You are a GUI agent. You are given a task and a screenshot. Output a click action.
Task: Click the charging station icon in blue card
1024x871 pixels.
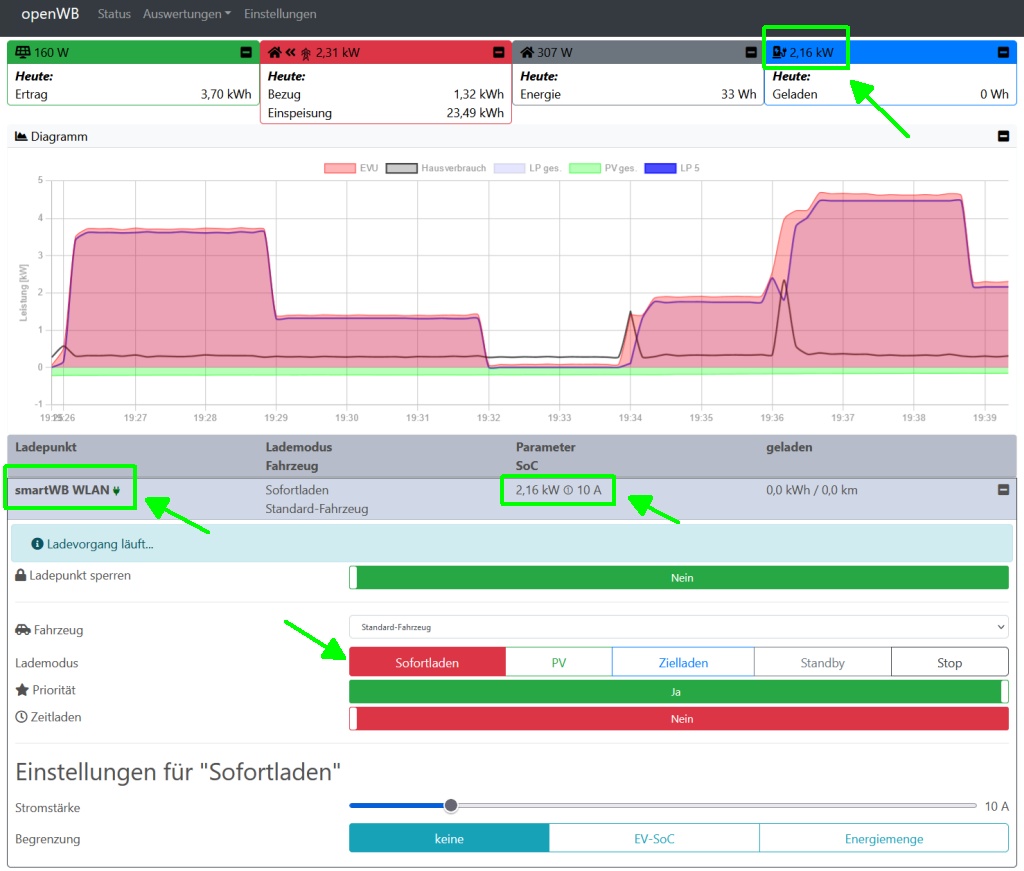[779, 52]
